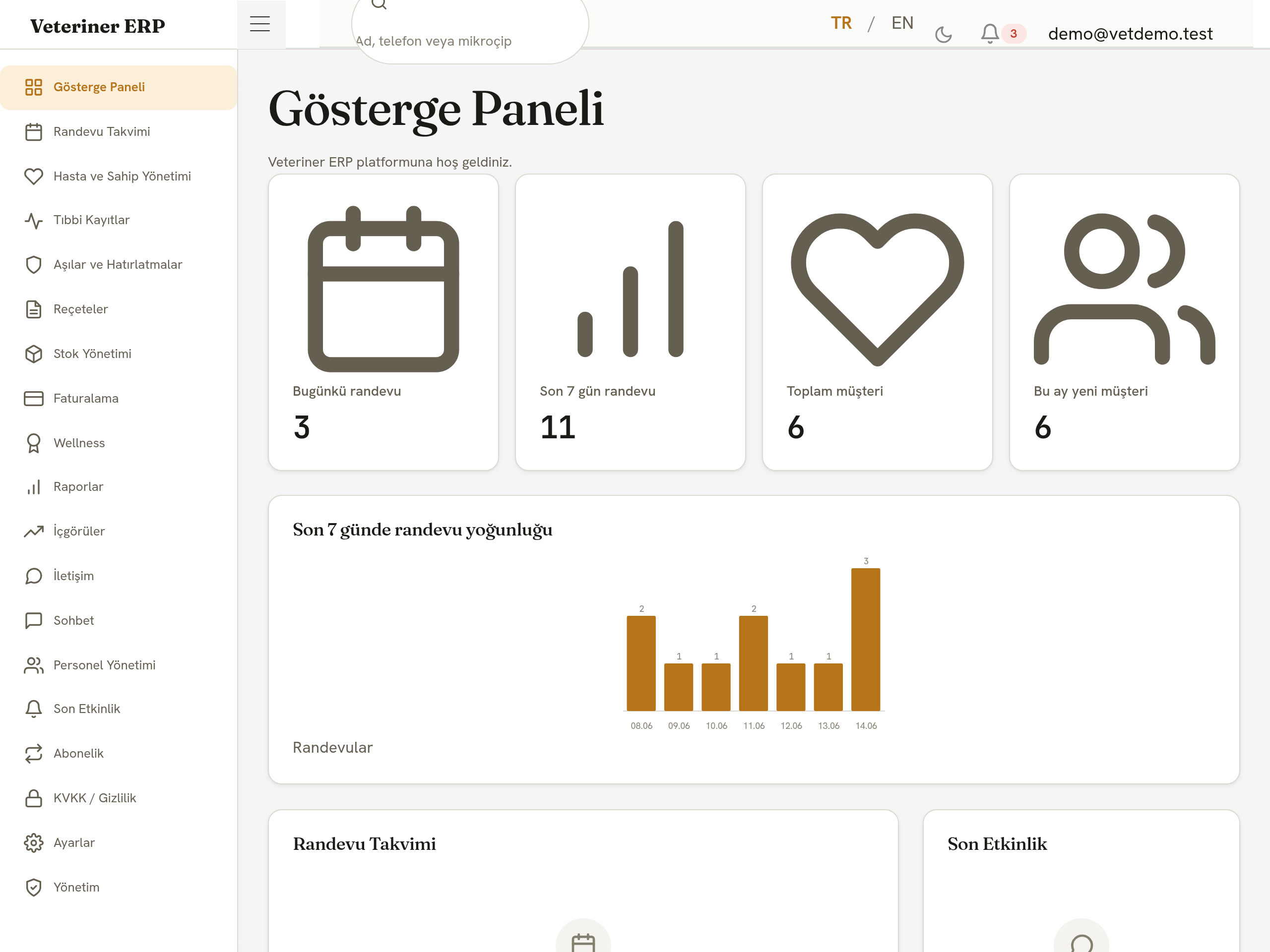Click the credit card icon for Faturalama

point(34,398)
